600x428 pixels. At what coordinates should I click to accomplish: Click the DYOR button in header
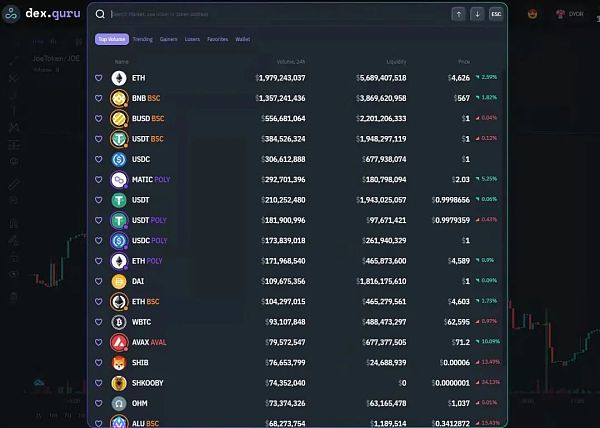570,14
